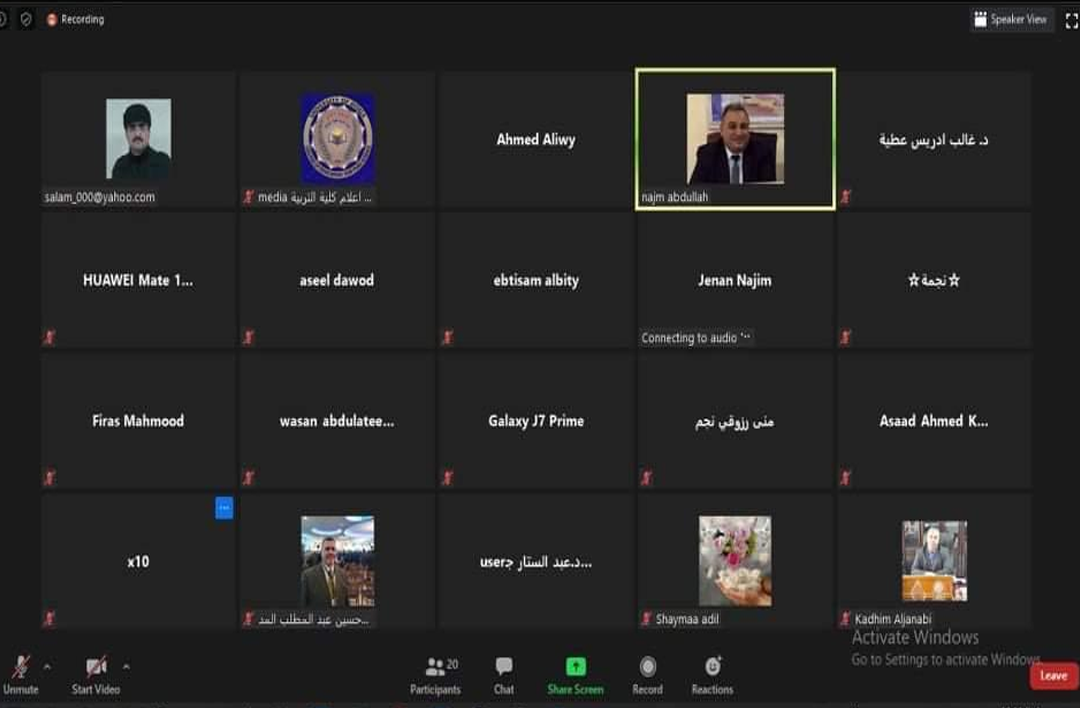This screenshot has width=1080, height=708.
Task: Click the salam_000@yahoo.com participant tile
Action: pos(138,140)
